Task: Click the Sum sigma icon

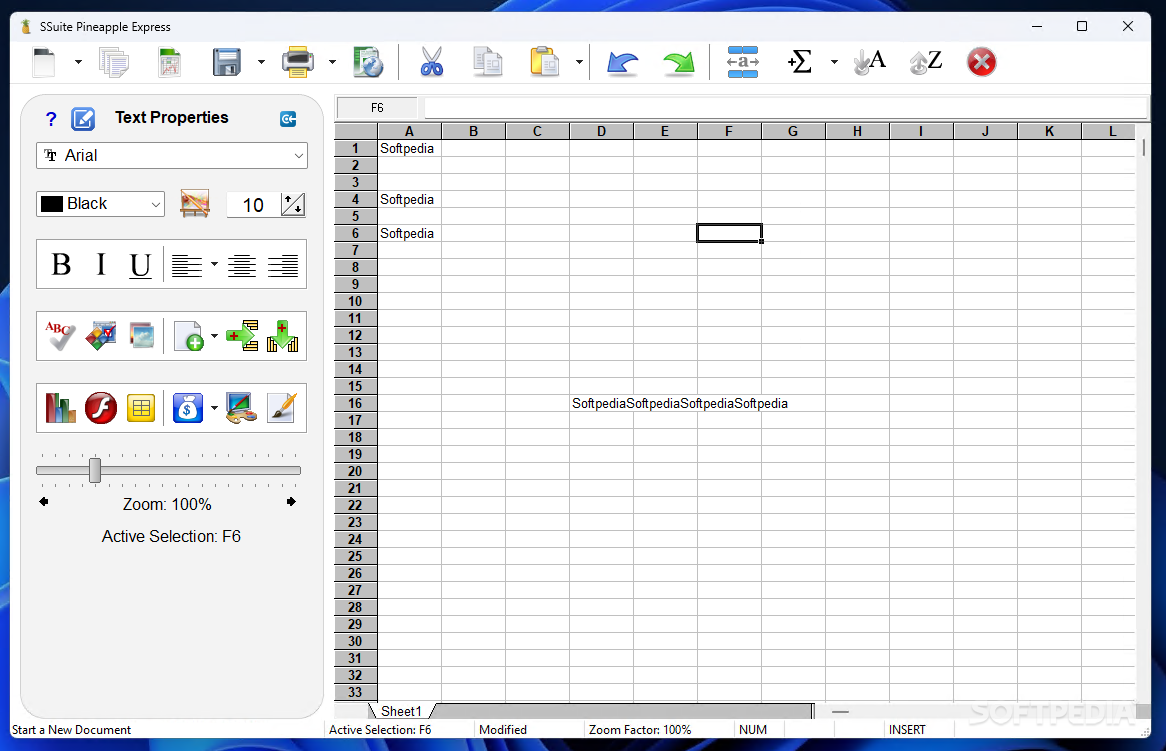Action: 799,62
